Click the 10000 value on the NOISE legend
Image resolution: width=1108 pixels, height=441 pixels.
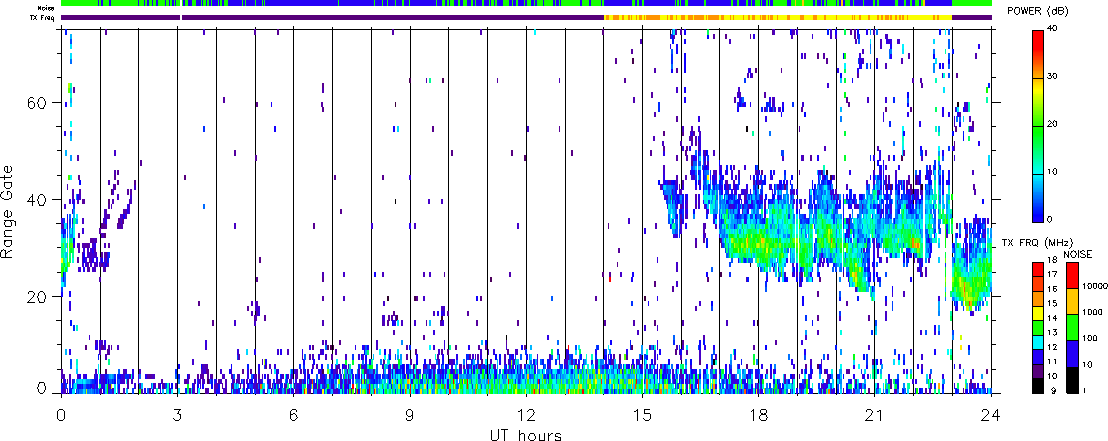coord(1093,288)
